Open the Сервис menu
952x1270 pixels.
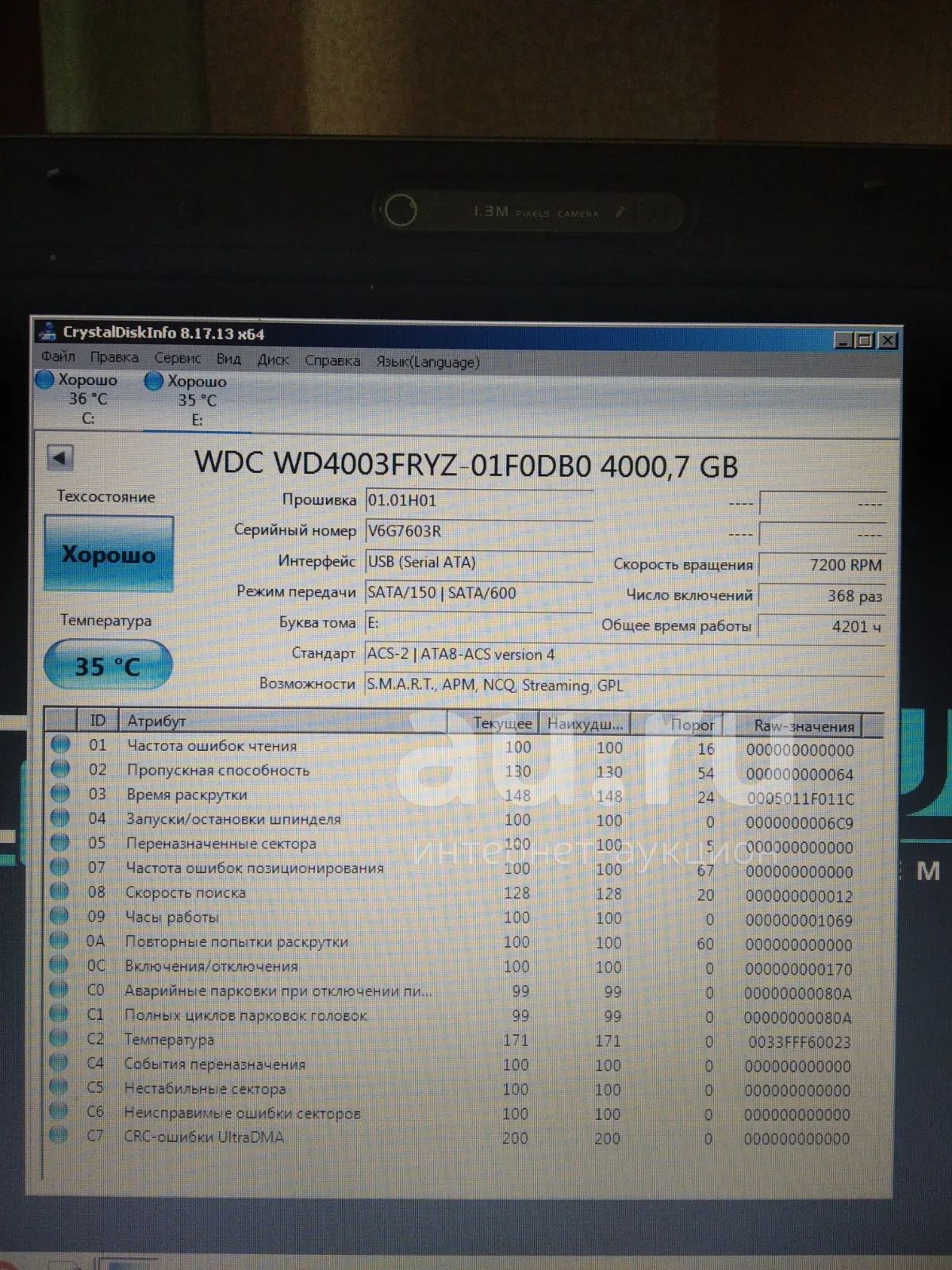click(x=178, y=358)
